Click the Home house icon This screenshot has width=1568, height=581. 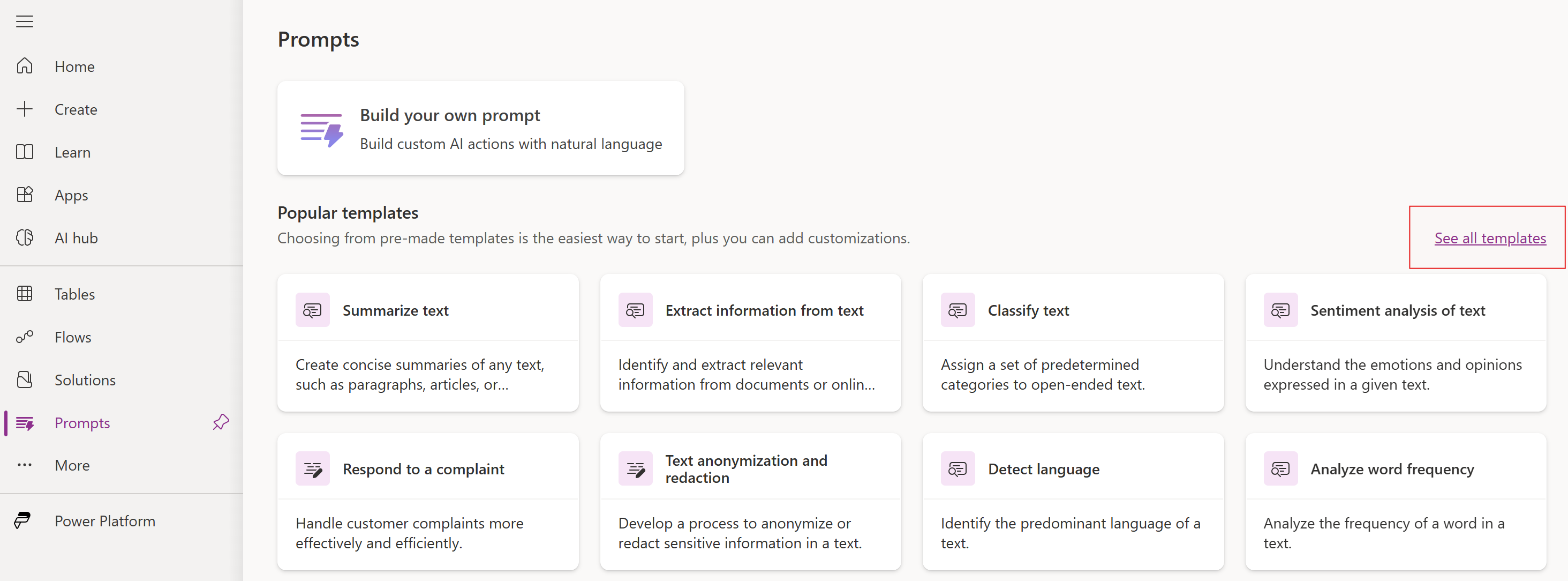[24, 66]
